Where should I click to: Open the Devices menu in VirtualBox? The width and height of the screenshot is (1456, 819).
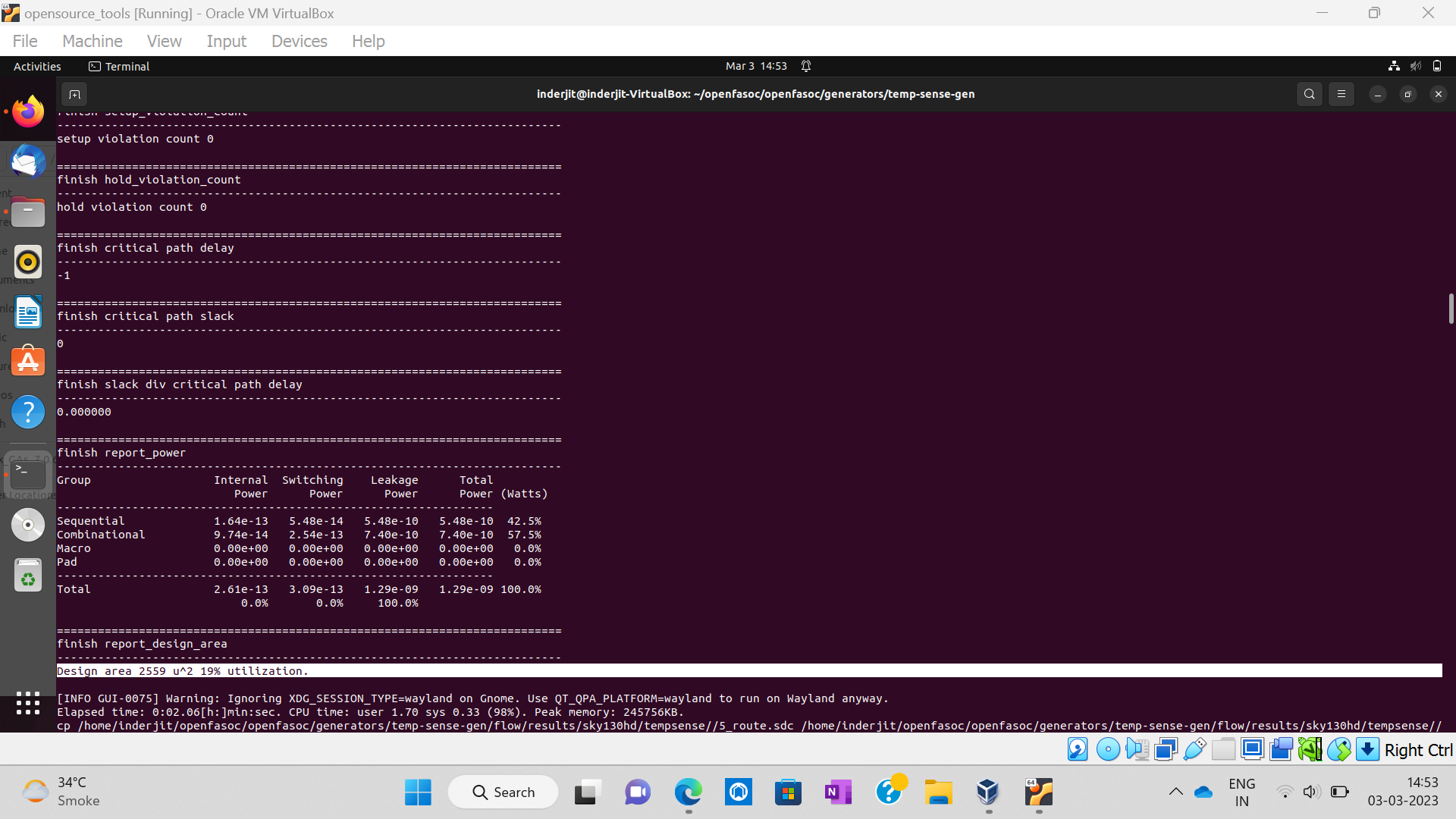click(299, 41)
